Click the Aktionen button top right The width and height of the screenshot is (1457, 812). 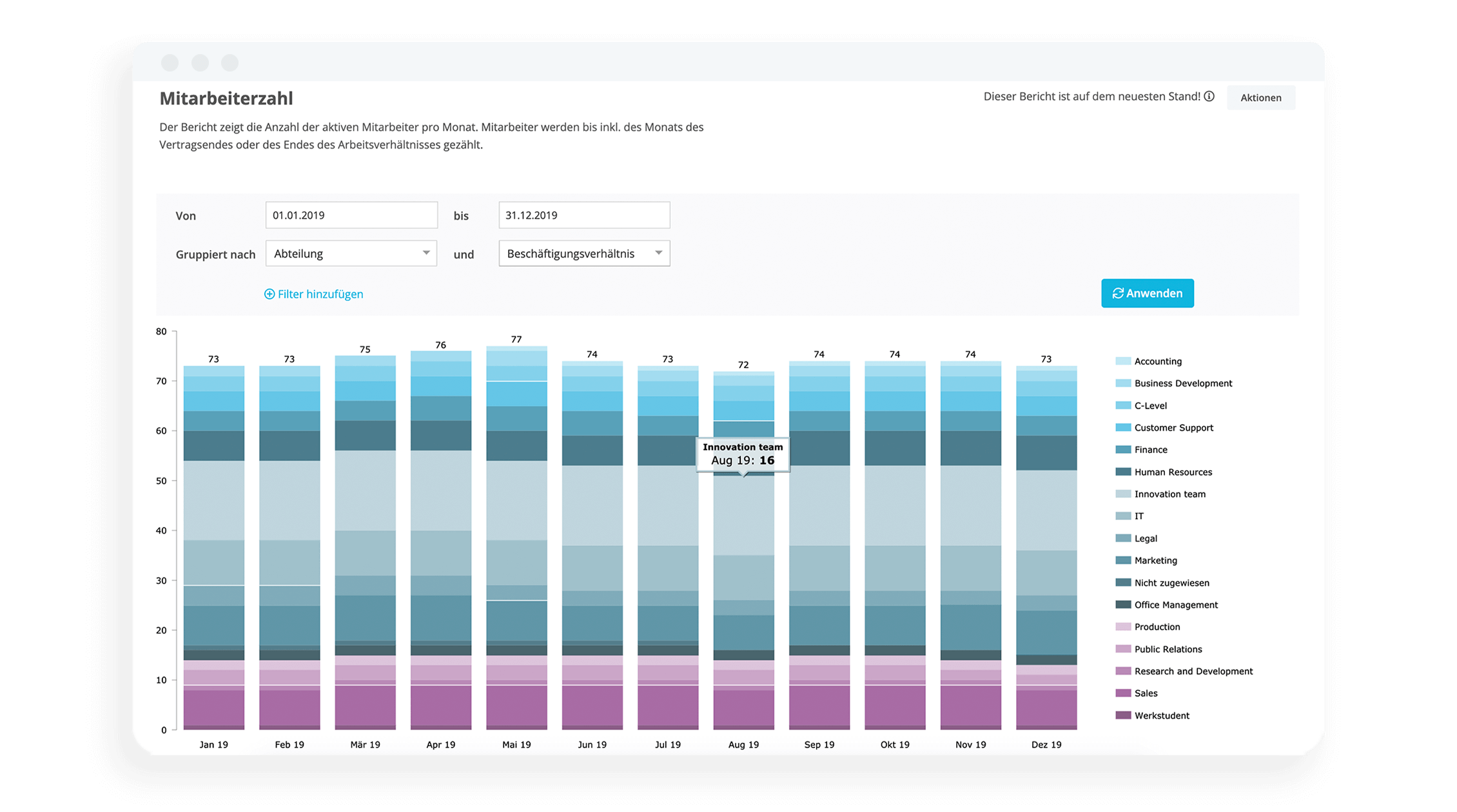[1264, 97]
